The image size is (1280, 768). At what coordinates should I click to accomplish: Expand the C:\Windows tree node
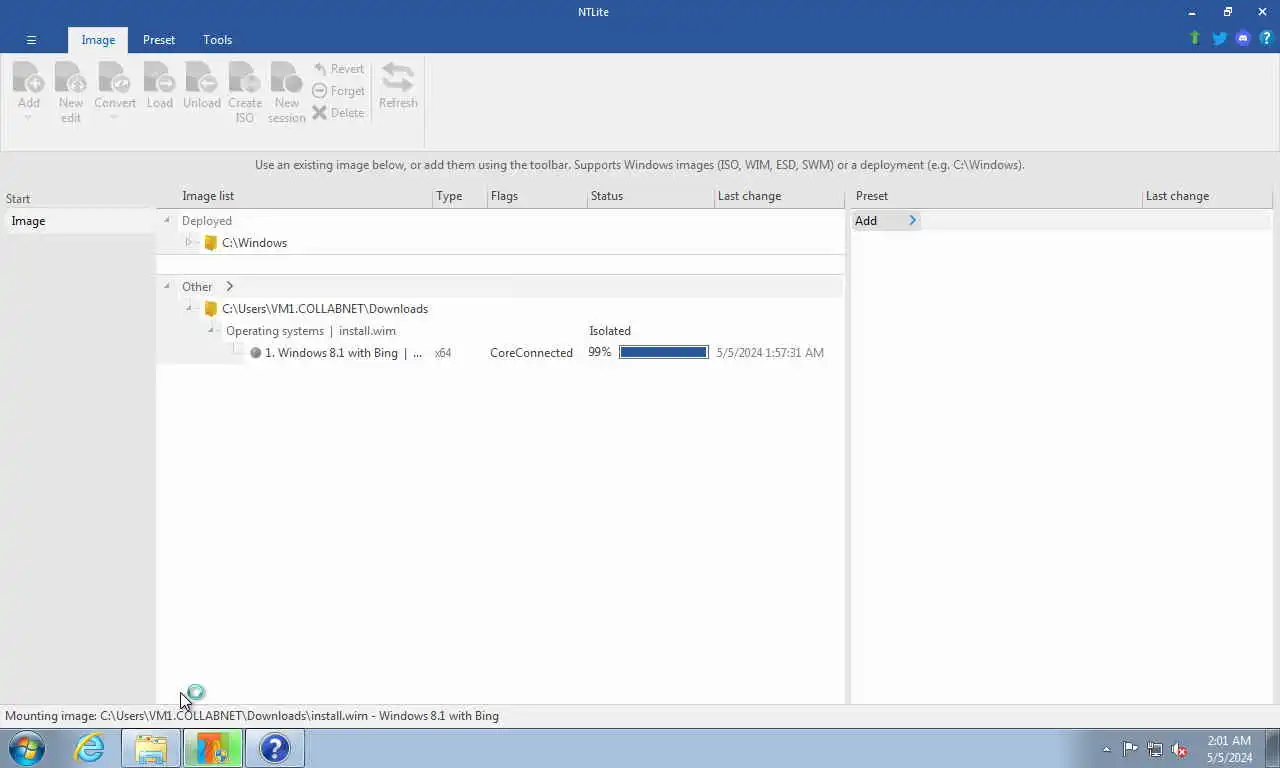(x=188, y=242)
